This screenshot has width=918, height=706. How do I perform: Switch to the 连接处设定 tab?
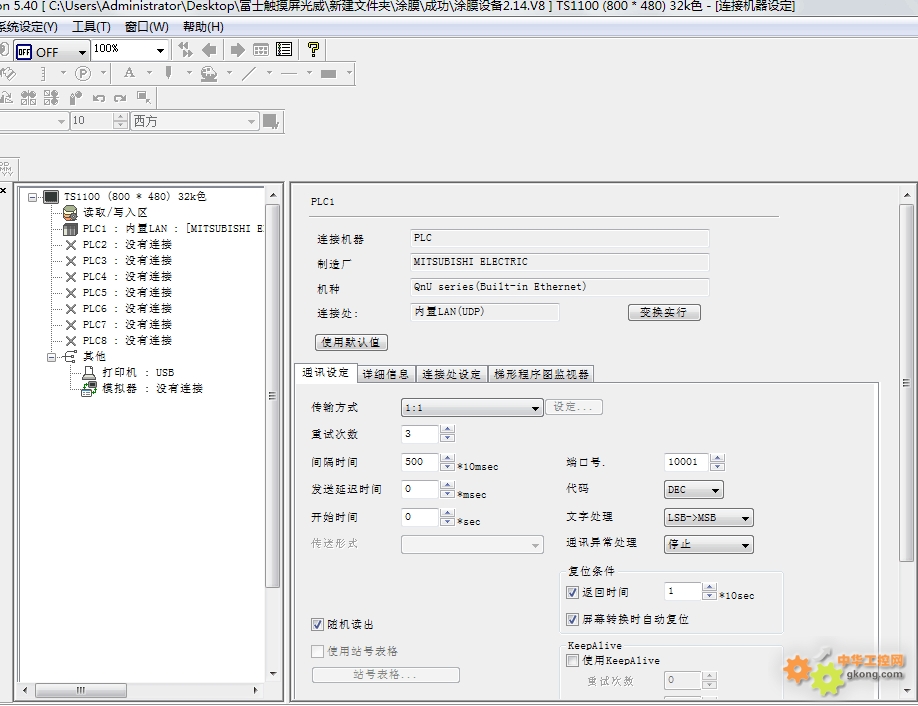pyautogui.click(x=451, y=374)
